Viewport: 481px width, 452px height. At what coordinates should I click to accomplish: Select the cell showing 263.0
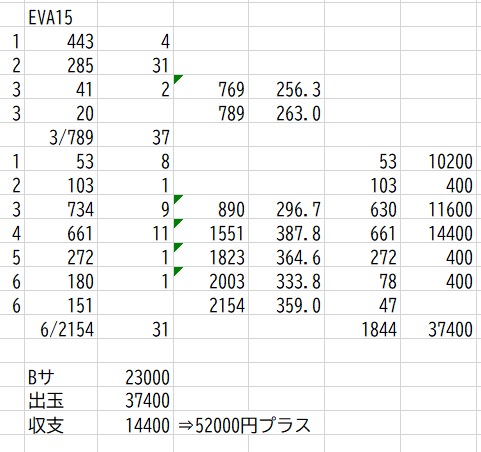click(x=286, y=111)
